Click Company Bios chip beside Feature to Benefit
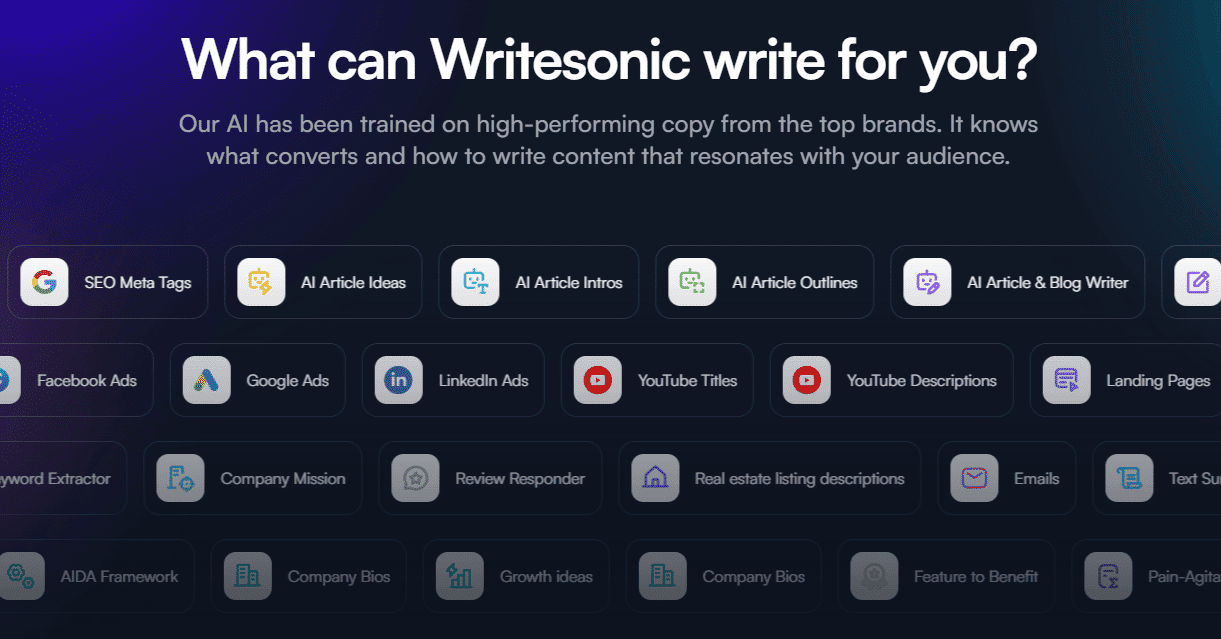The height and width of the screenshot is (639, 1221). 723,576
